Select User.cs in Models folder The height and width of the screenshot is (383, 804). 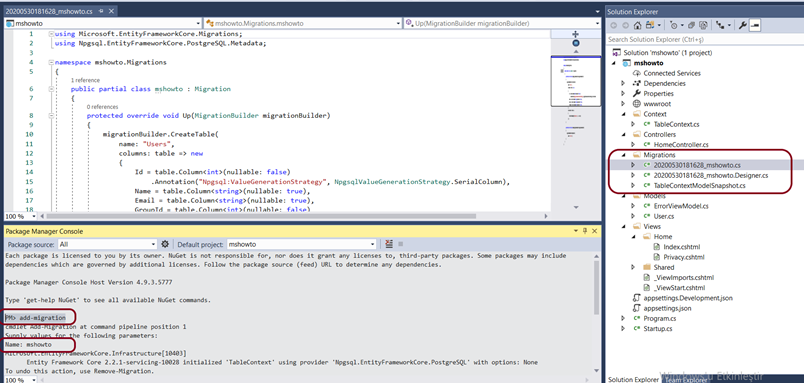pos(664,216)
